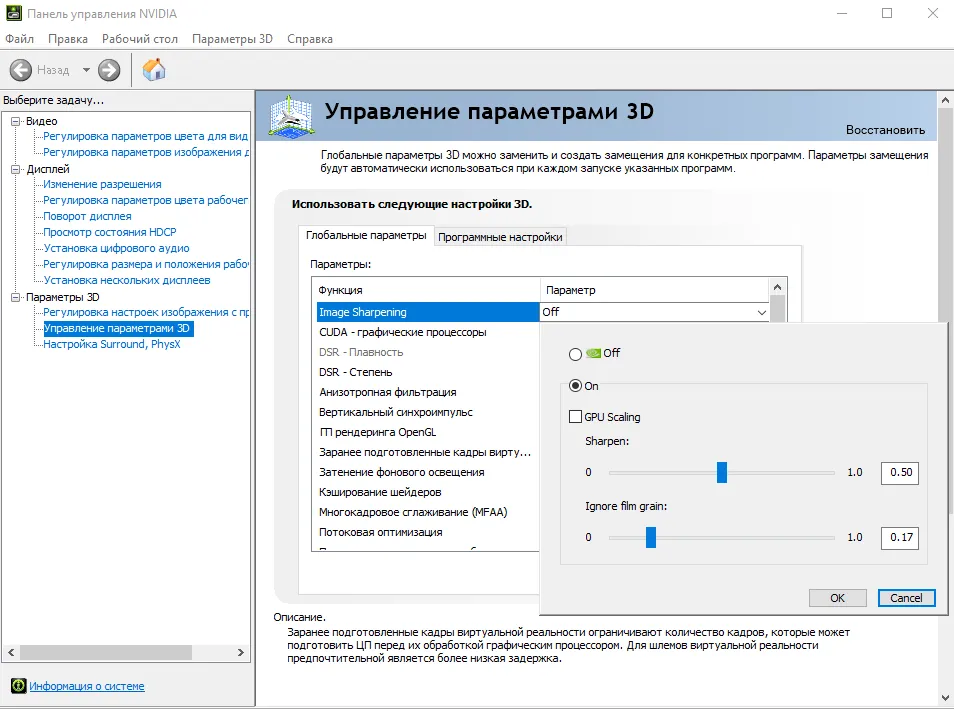Select the Вертикальный синхроимпульс row
This screenshot has height=709, width=954.
click(428, 413)
